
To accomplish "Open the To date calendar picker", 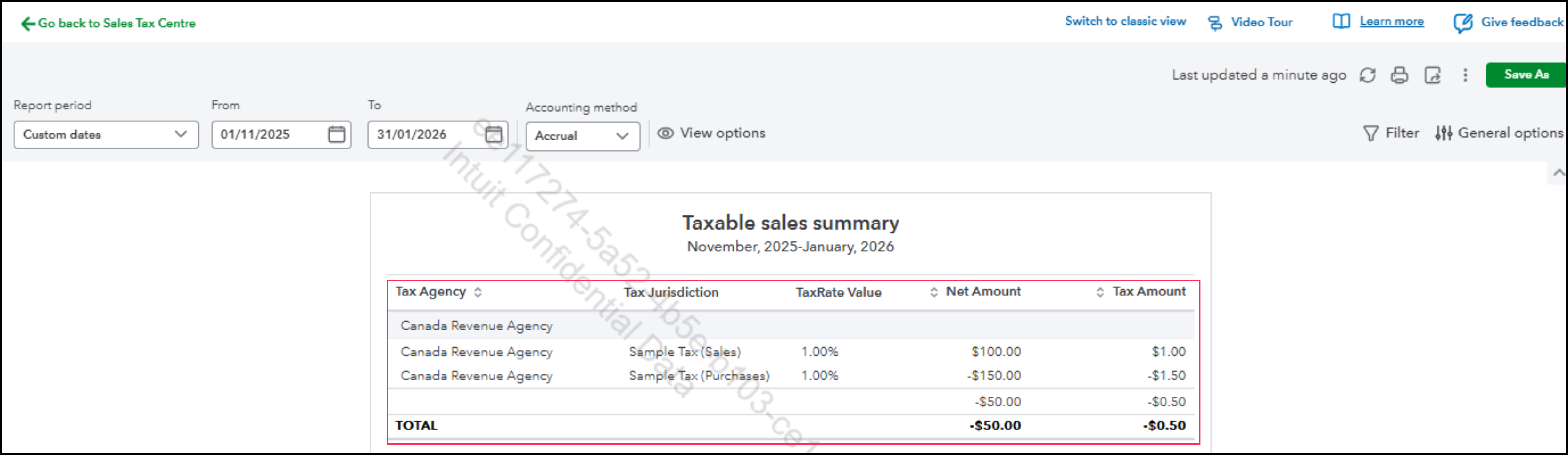I will 494,134.
